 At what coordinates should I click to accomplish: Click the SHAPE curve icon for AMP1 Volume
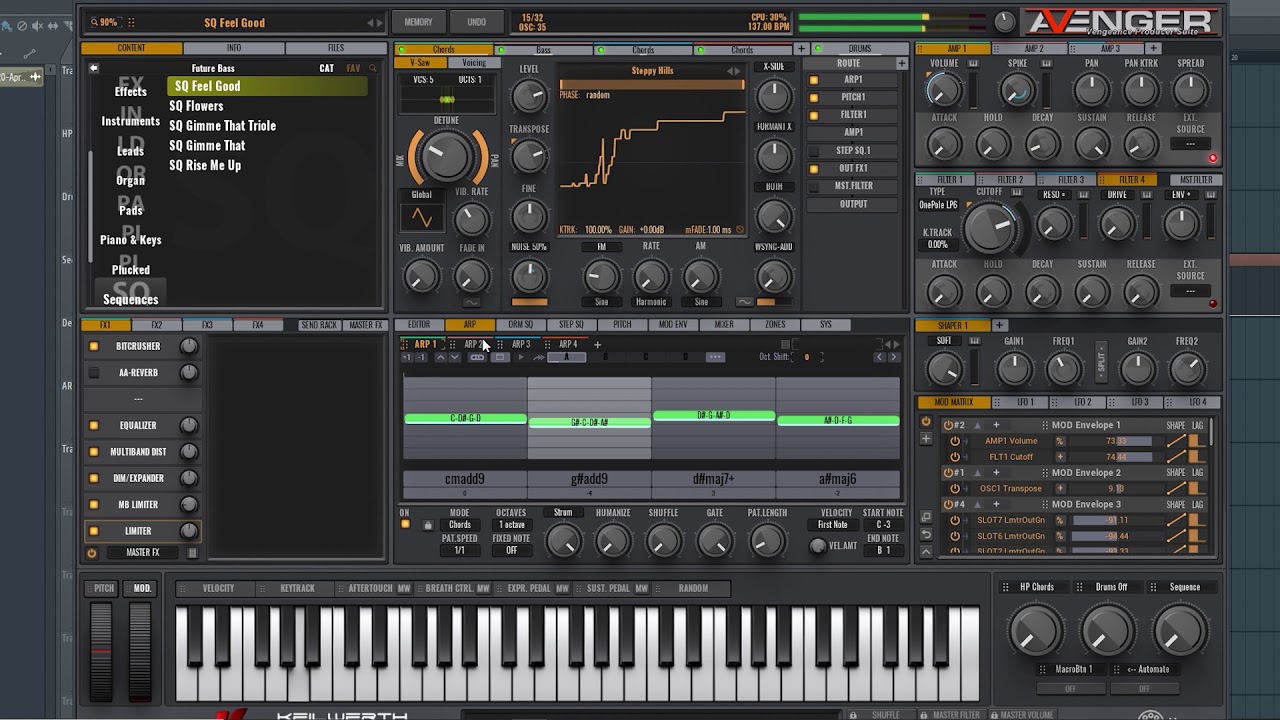1176,441
